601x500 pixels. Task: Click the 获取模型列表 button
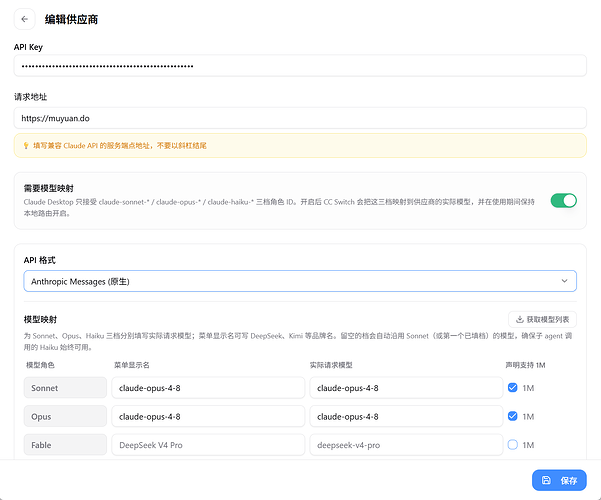[542, 319]
